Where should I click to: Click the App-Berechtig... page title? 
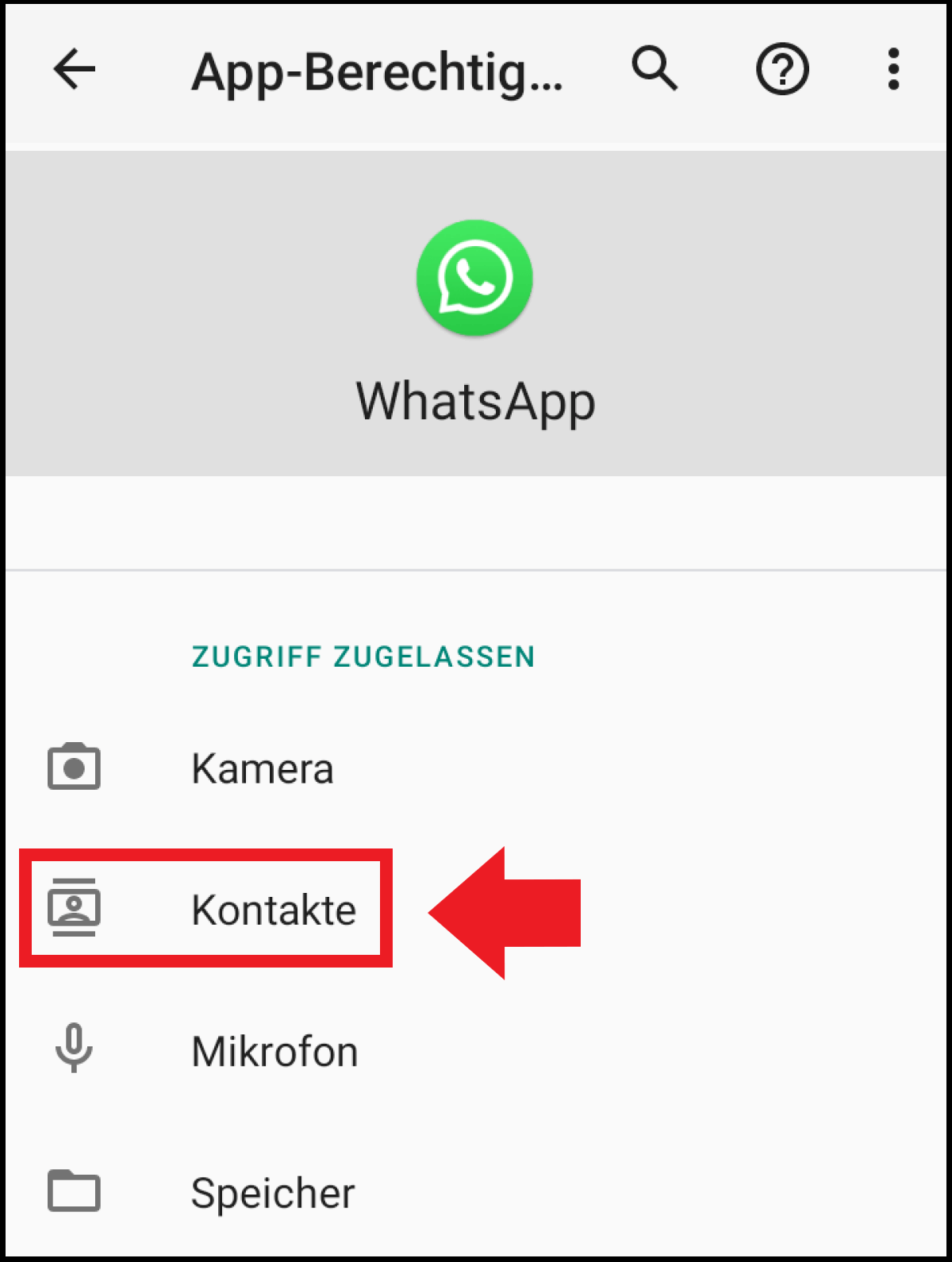point(378,73)
